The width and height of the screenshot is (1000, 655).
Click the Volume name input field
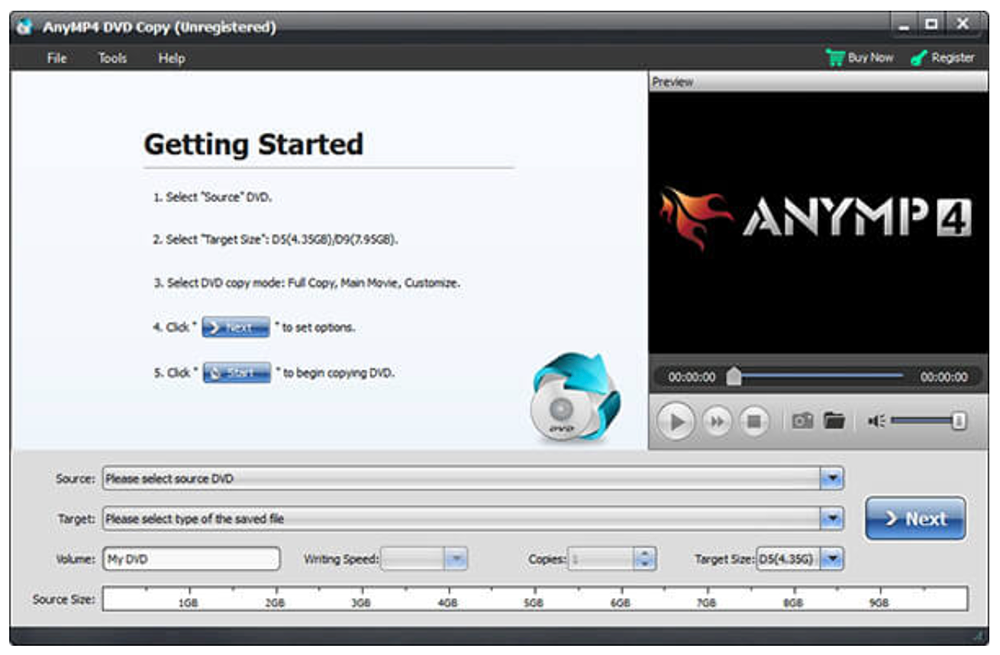[191, 559]
